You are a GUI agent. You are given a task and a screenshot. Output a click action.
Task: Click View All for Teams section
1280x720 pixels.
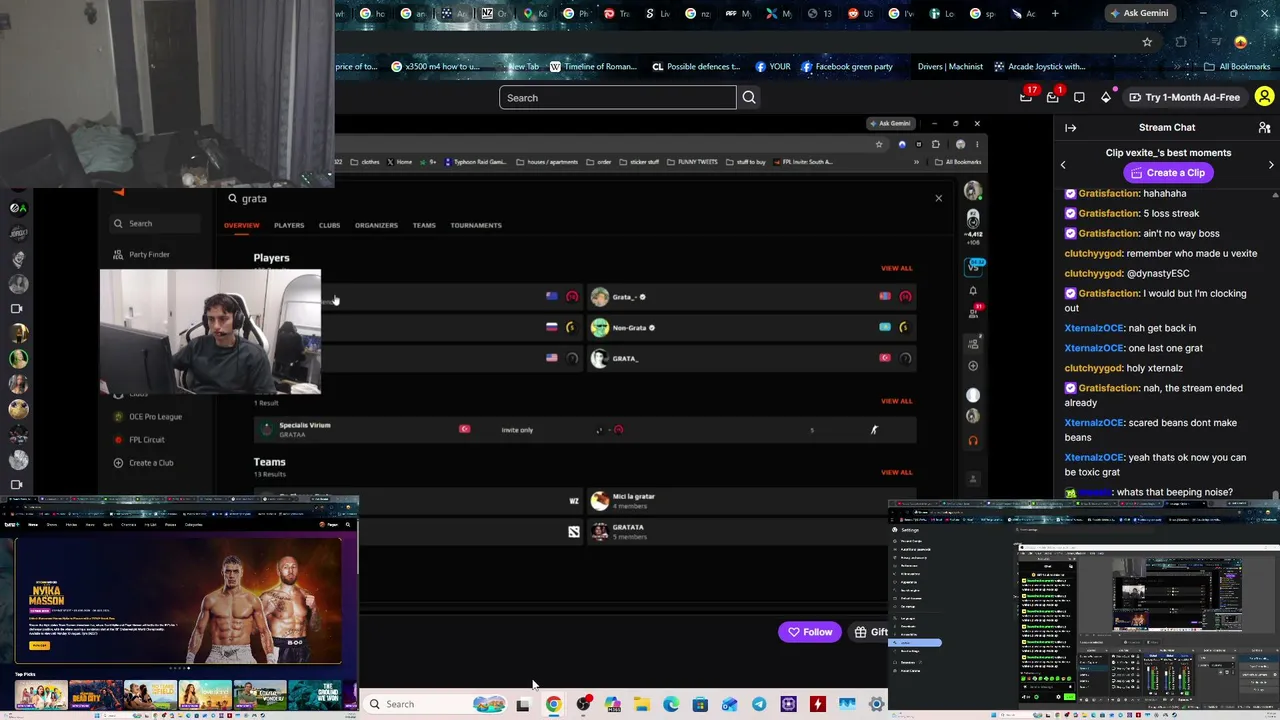896,472
